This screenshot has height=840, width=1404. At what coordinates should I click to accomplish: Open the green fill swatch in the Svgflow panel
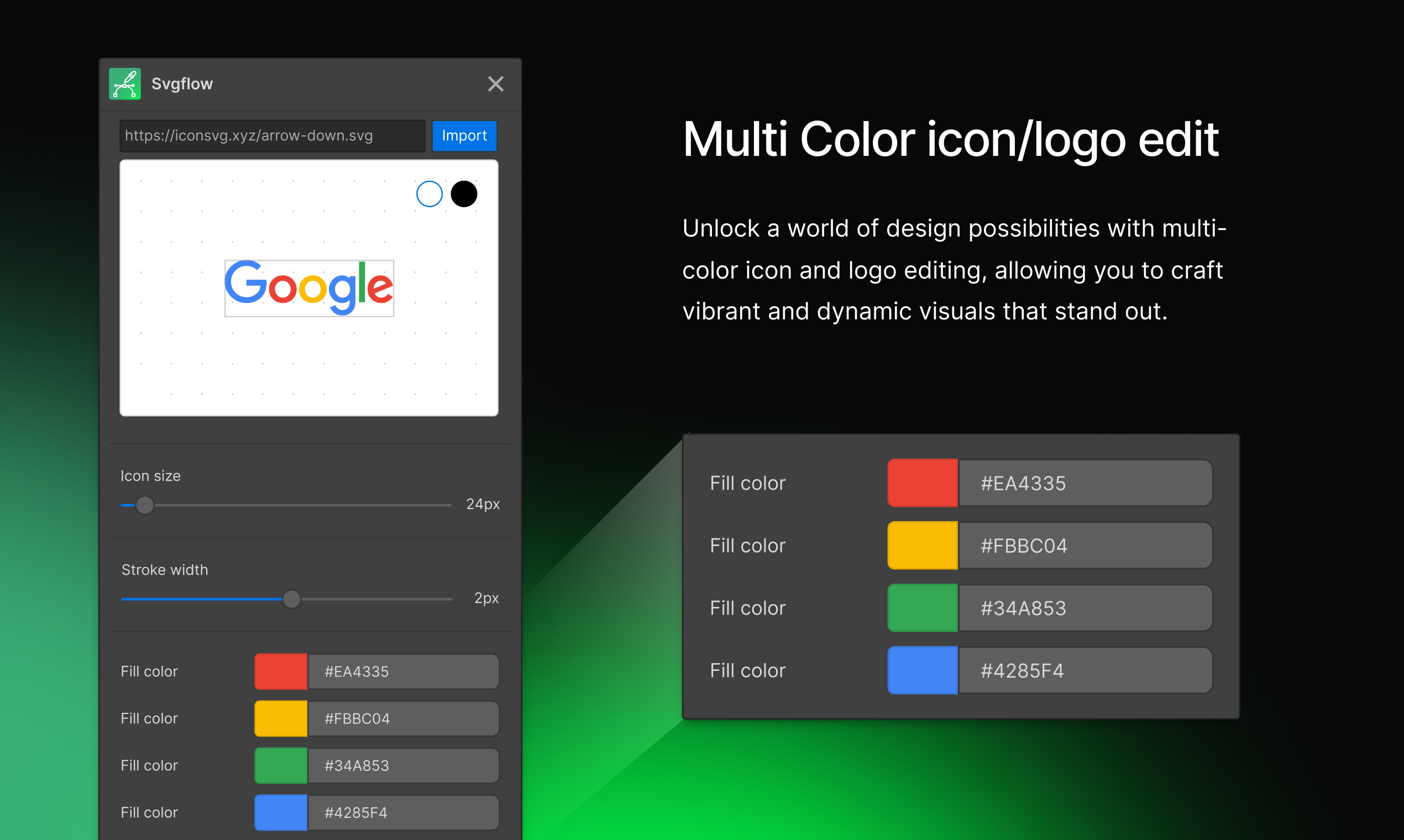pyautogui.click(x=281, y=765)
